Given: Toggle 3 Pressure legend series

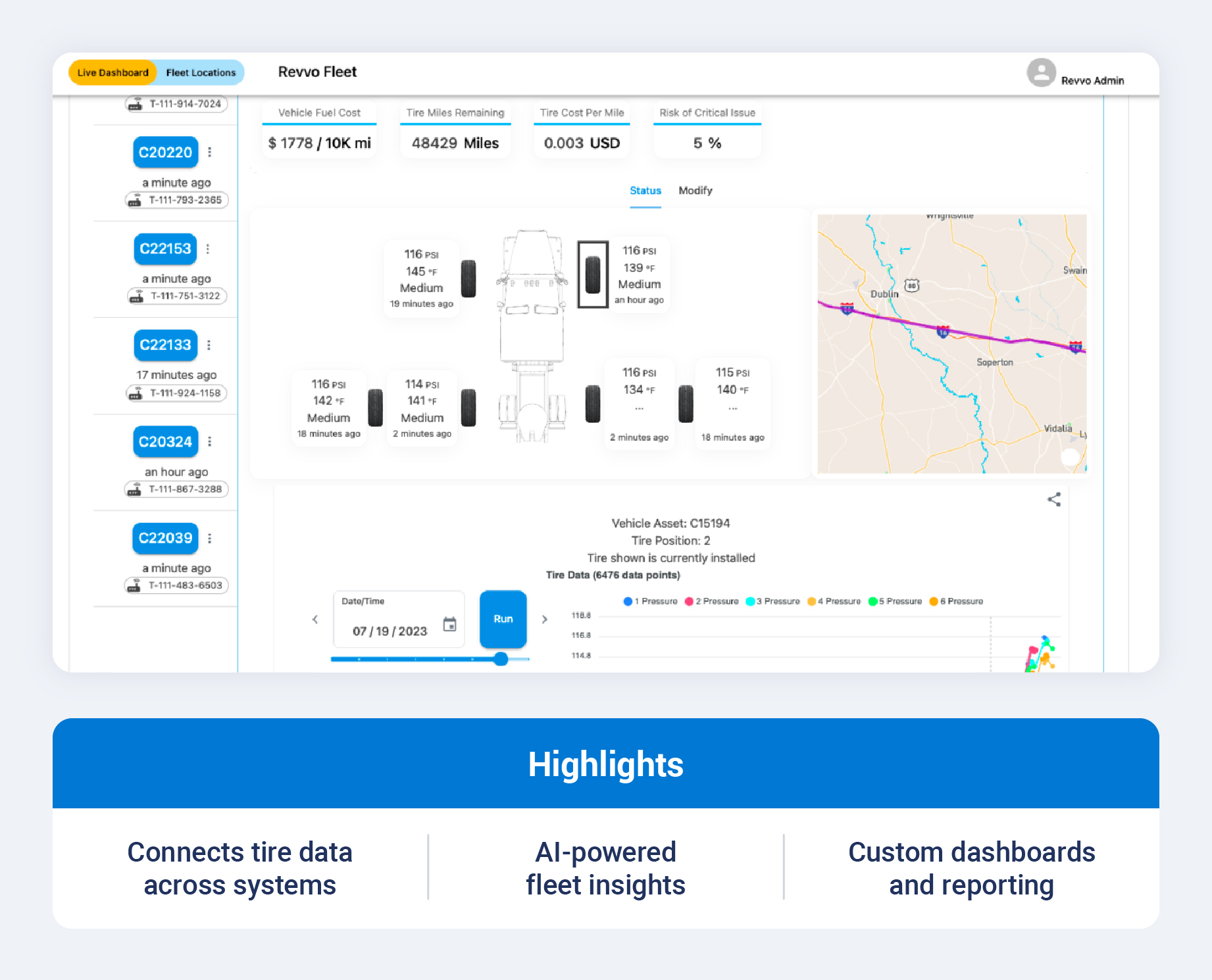Looking at the screenshot, I should (x=772, y=601).
